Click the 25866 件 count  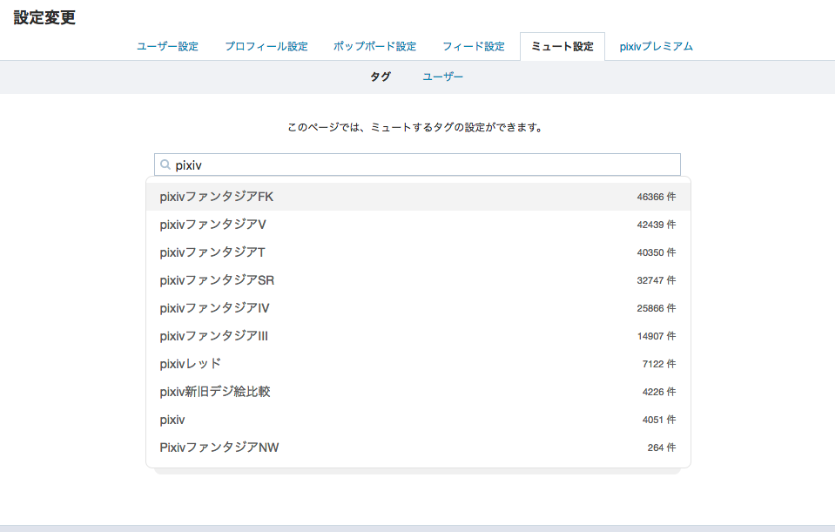(x=656, y=308)
